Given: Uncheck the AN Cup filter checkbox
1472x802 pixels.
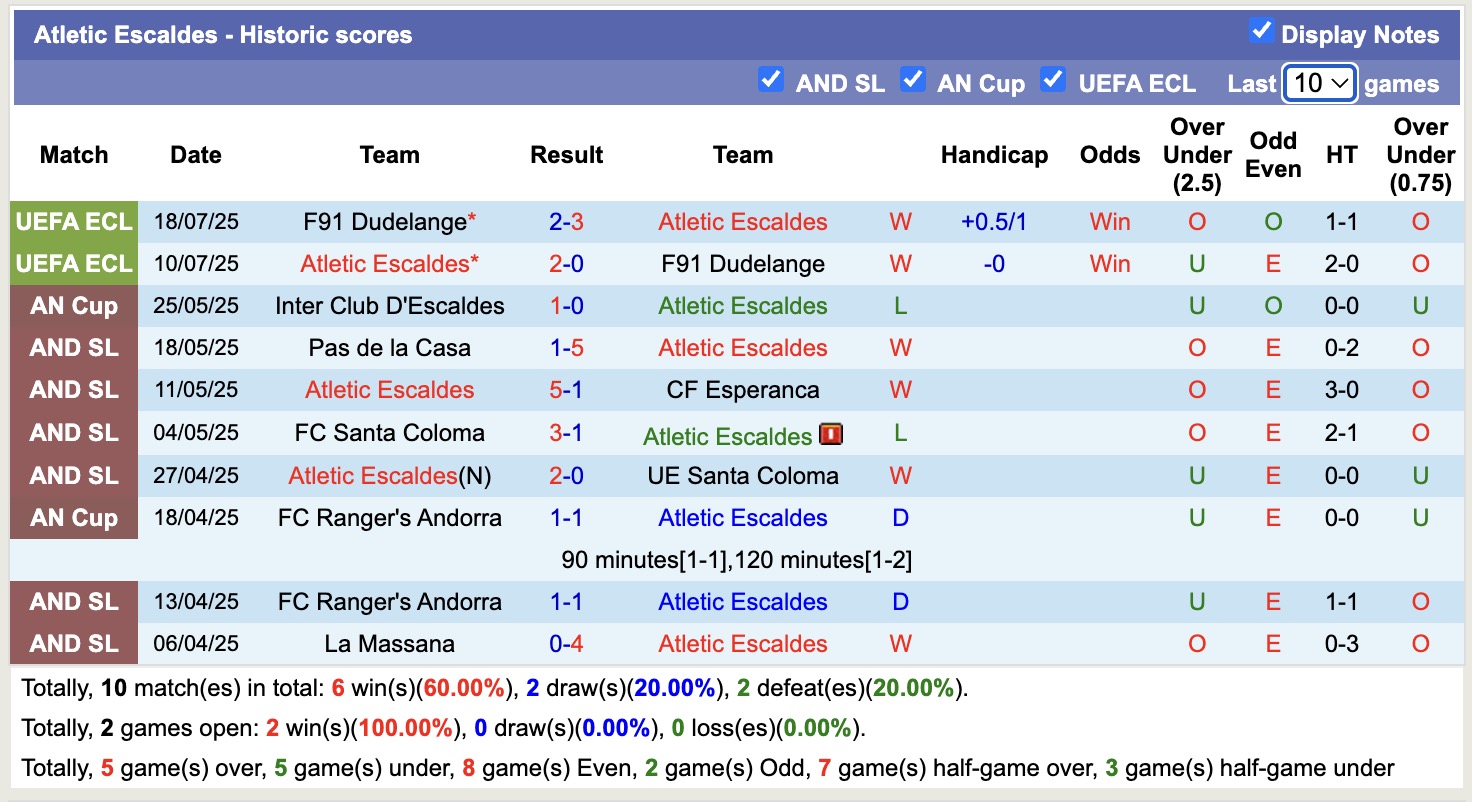Looking at the screenshot, I should click(x=912, y=80).
